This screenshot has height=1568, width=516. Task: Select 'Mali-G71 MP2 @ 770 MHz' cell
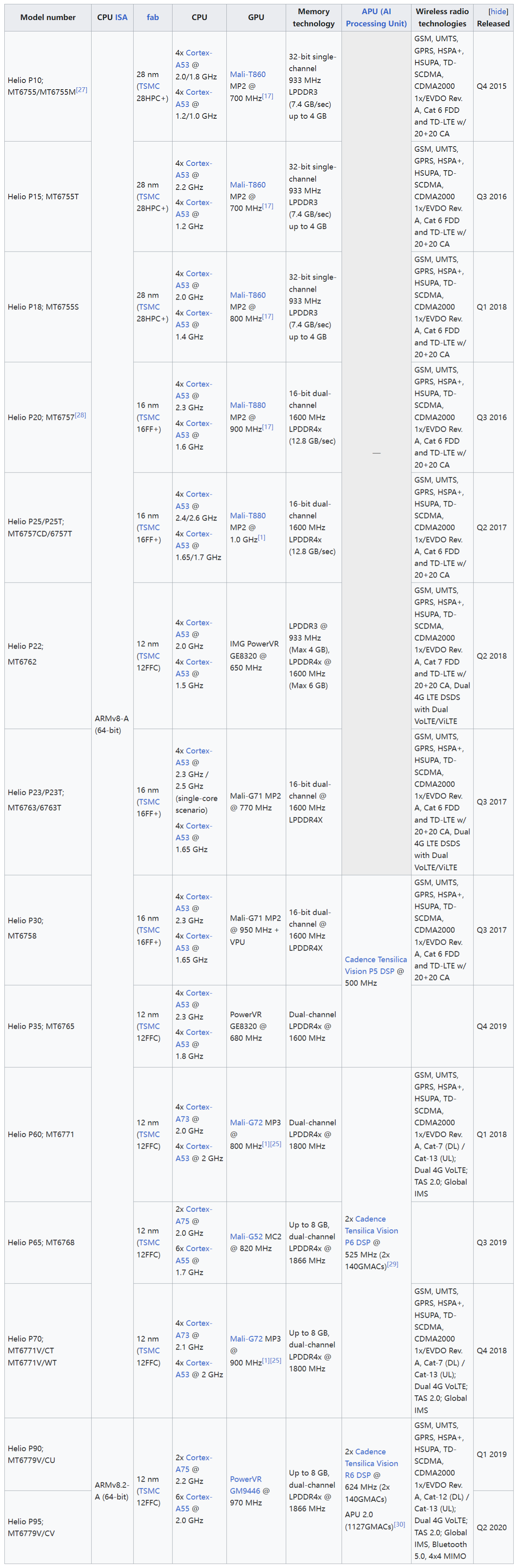[256, 802]
